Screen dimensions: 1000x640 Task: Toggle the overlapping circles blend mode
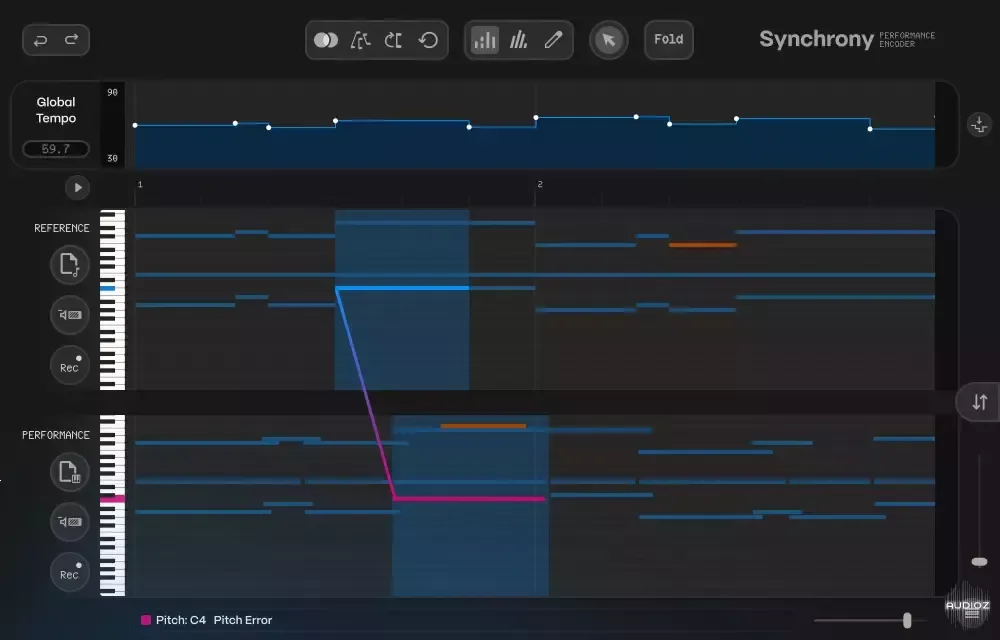pos(326,40)
